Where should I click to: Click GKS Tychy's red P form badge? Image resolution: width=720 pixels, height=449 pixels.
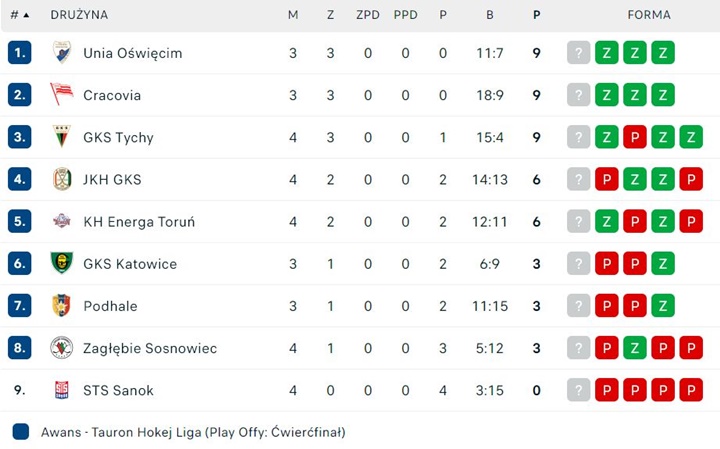point(634,137)
